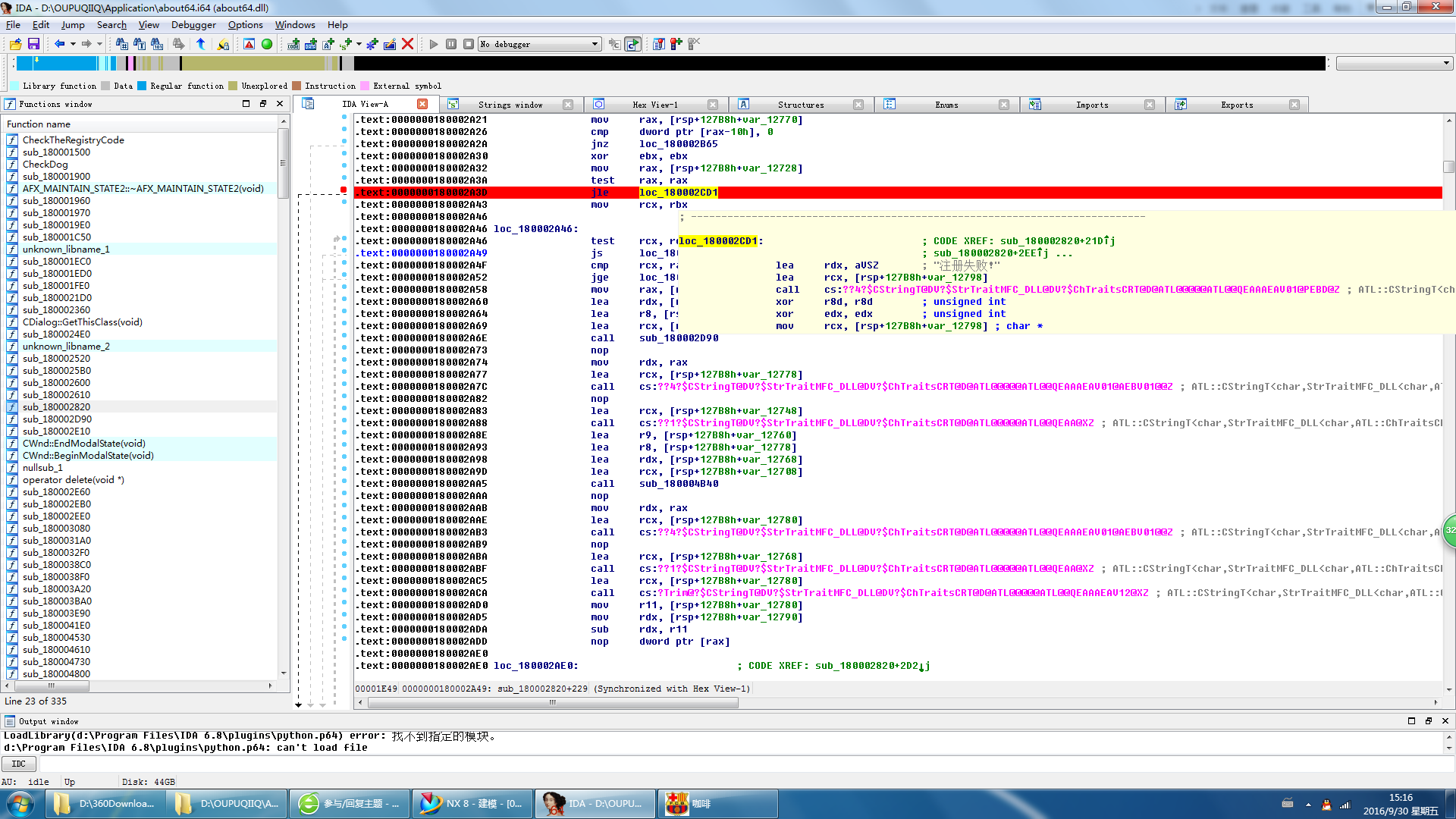1456x819 pixels.
Task: Switch to the Strings window tab
Action: 510,105
